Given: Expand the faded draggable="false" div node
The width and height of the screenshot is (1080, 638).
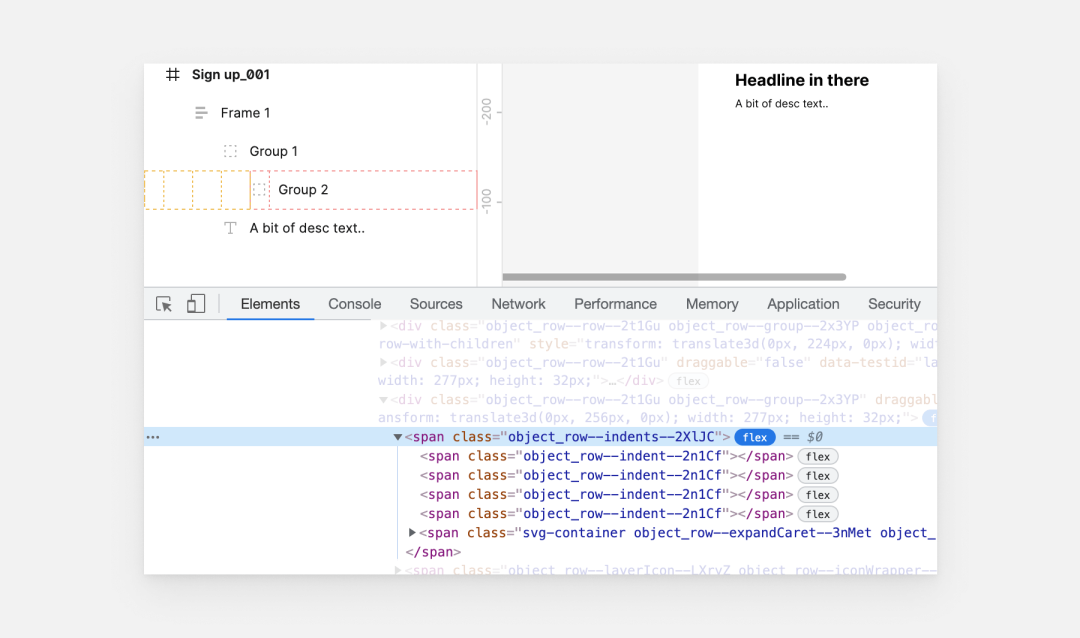Looking at the screenshot, I should pos(384,362).
